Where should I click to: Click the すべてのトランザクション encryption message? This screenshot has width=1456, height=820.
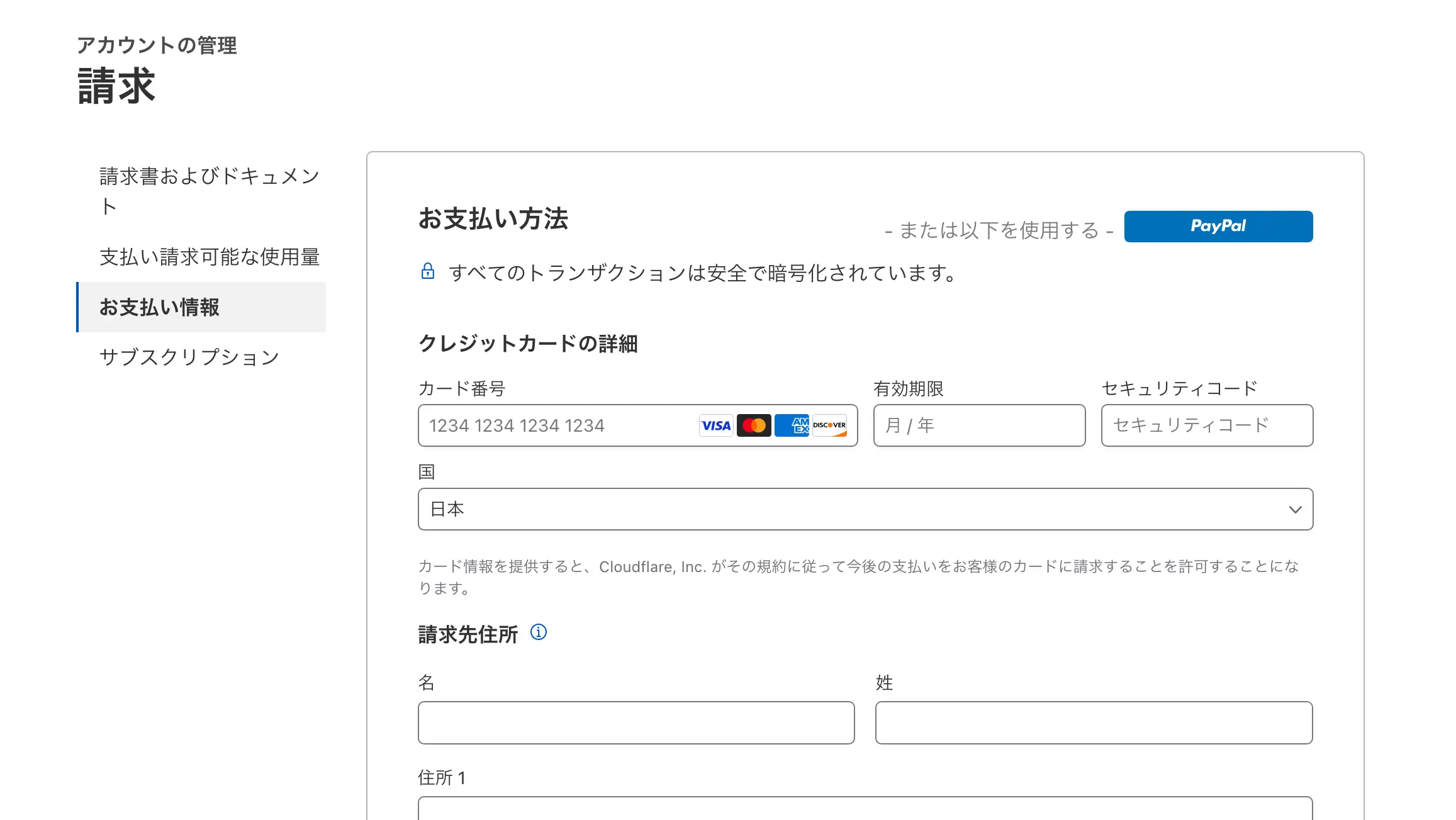click(x=704, y=273)
